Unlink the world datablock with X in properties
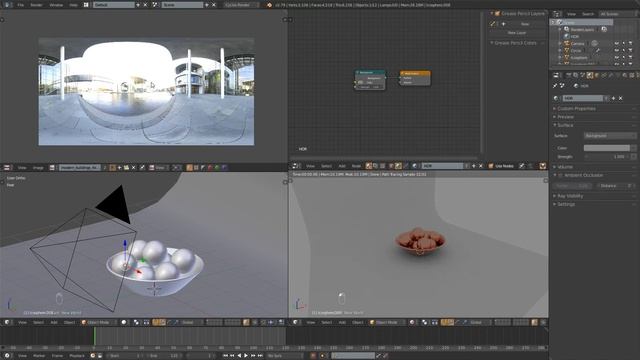640x360 pixels. point(620,98)
